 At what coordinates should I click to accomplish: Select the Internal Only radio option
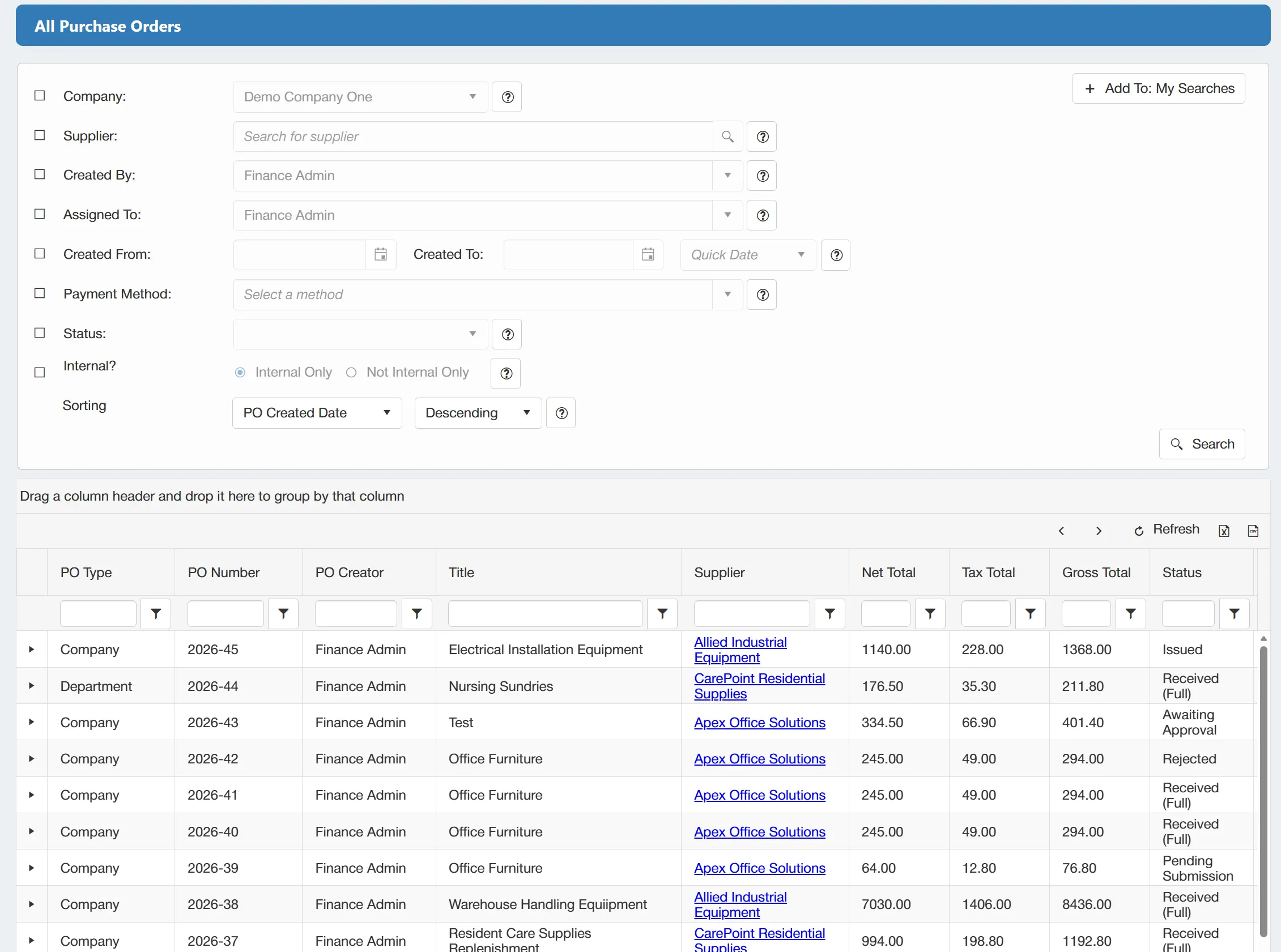[x=240, y=373]
